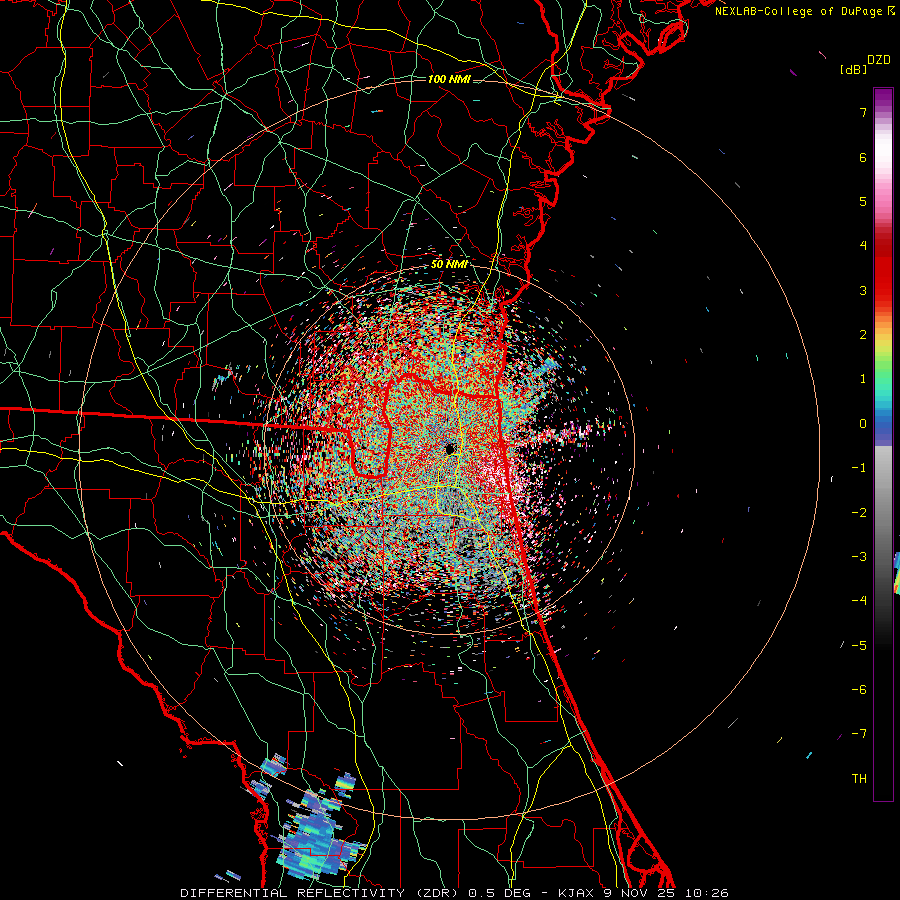Click the TH label on the color scale

pos(859,779)
